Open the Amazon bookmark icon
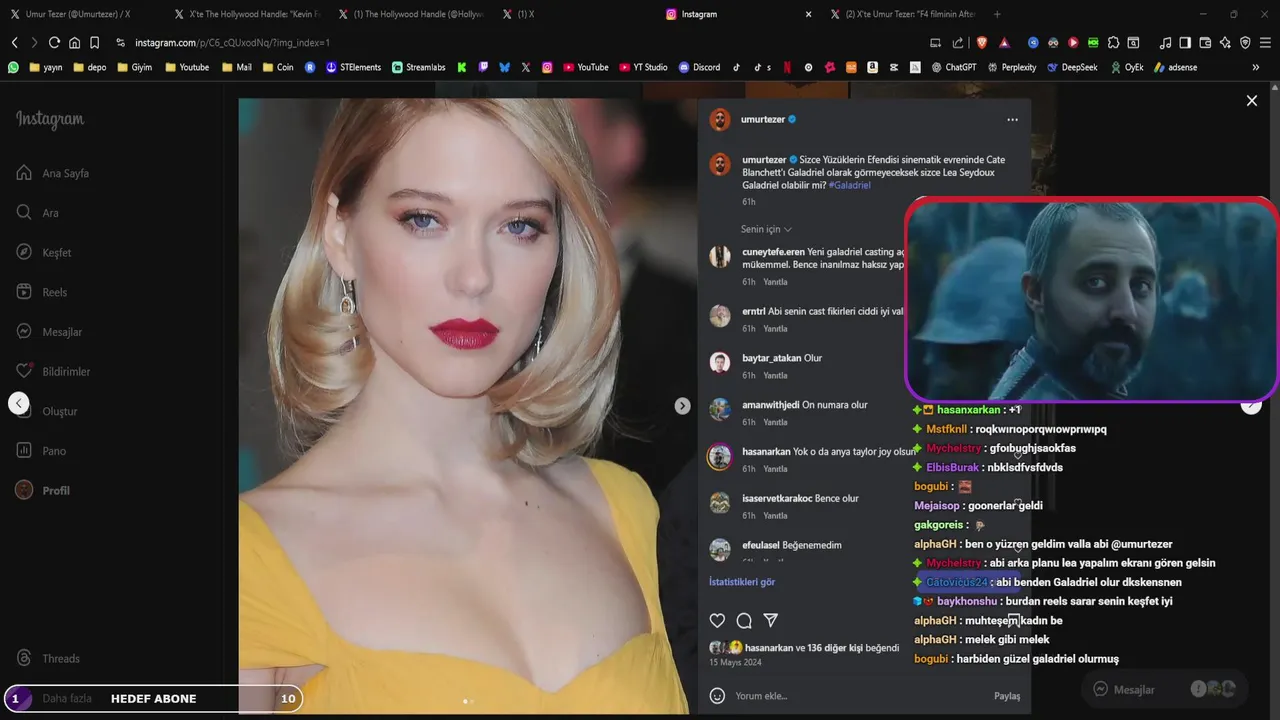The image size is (1280, 720). coord(873,67)
